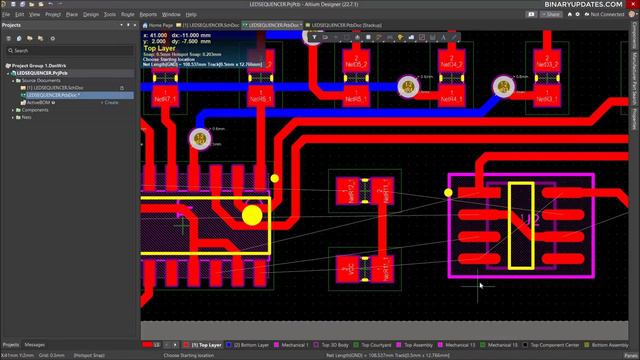The height and width of the screenshot is (360, 640).
Task: Select the Move Objects tool in Active Bar
Action: pyautogui.click(x=336, y=37)
